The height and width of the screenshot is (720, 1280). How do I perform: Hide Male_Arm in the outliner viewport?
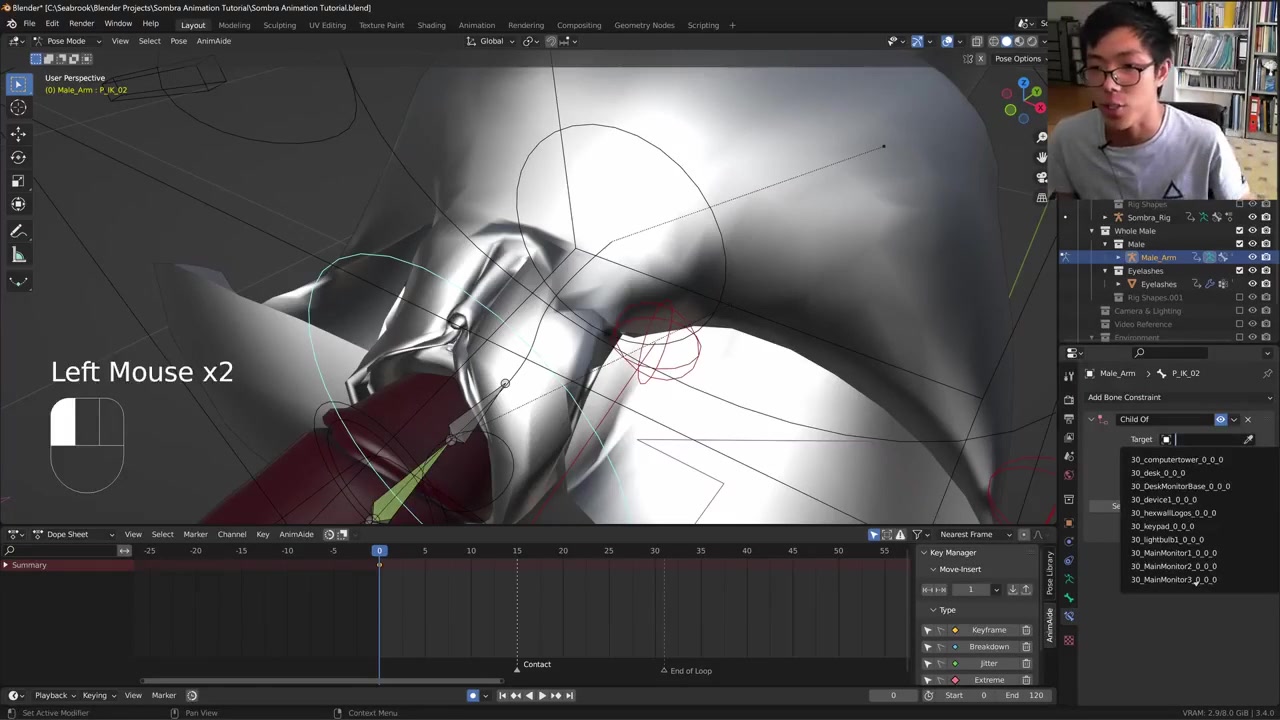point(1252,257)
